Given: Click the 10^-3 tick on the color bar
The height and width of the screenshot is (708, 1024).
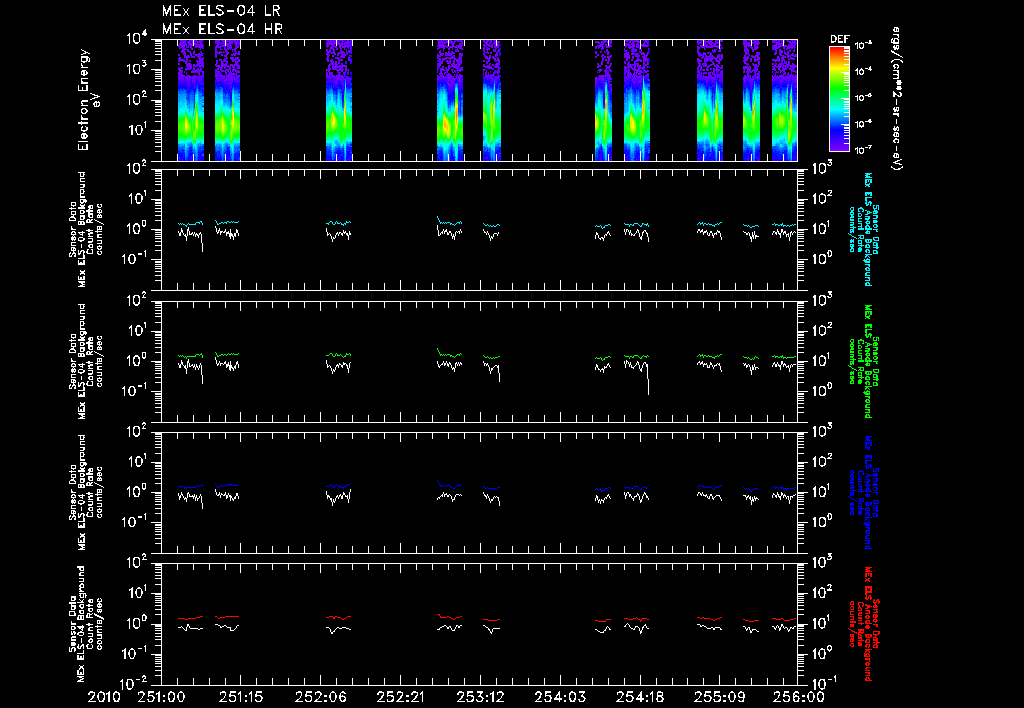Looking at the screenshot, I should click(864, 45).
